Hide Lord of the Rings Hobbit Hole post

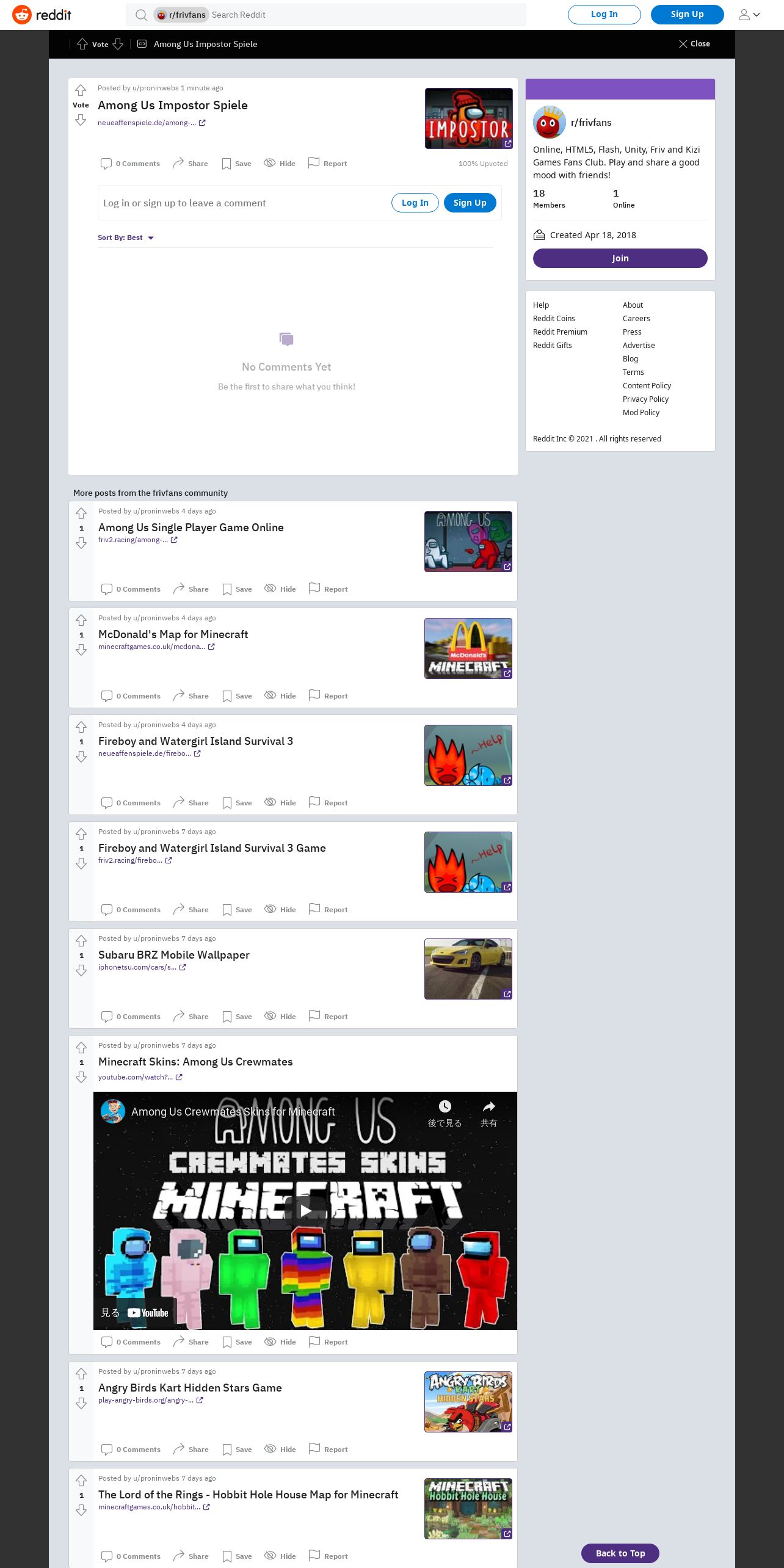pyautogui.click(x=280, y=1556)
